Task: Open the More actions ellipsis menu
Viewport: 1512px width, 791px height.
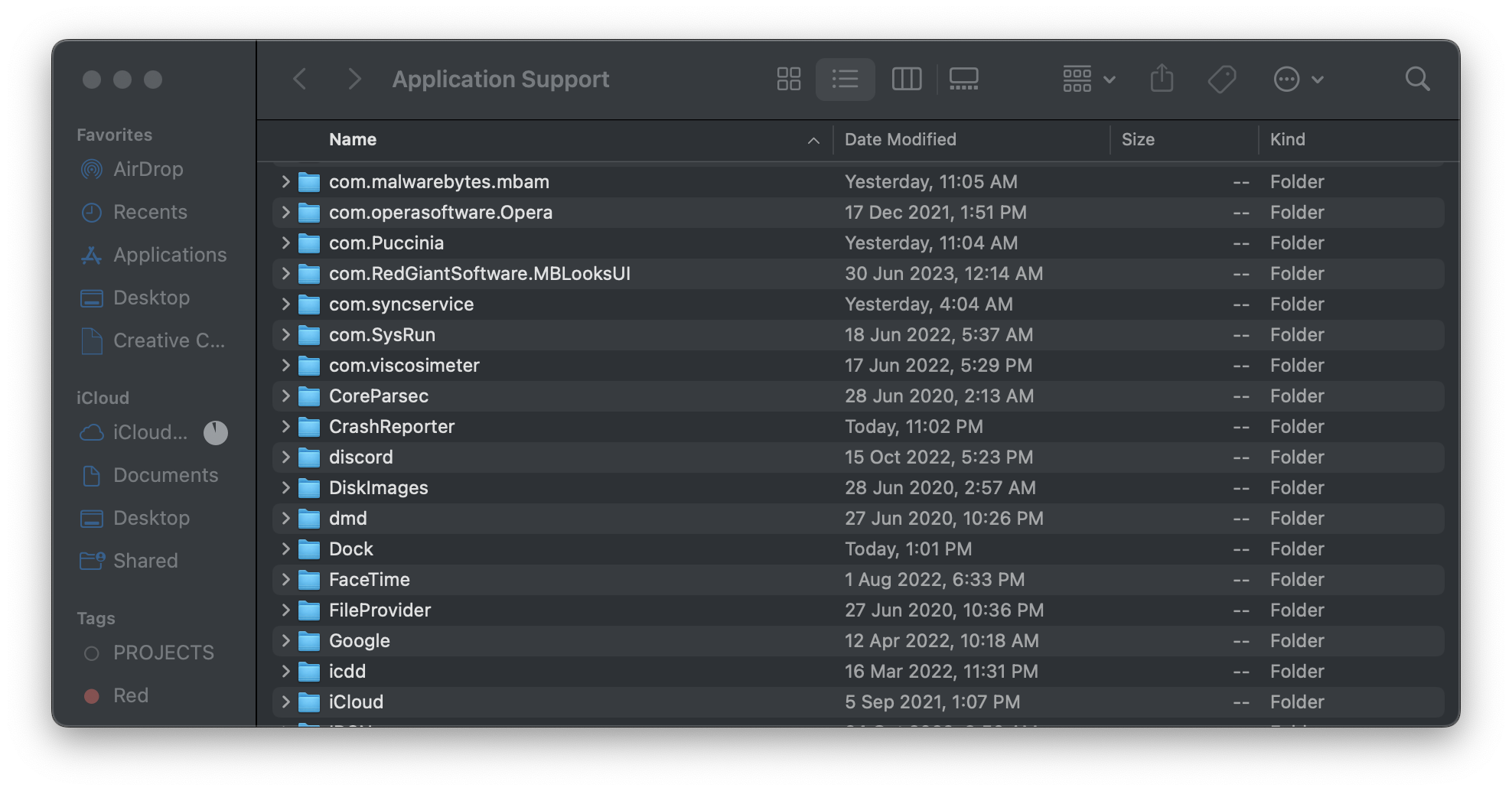Action: 1298,79
